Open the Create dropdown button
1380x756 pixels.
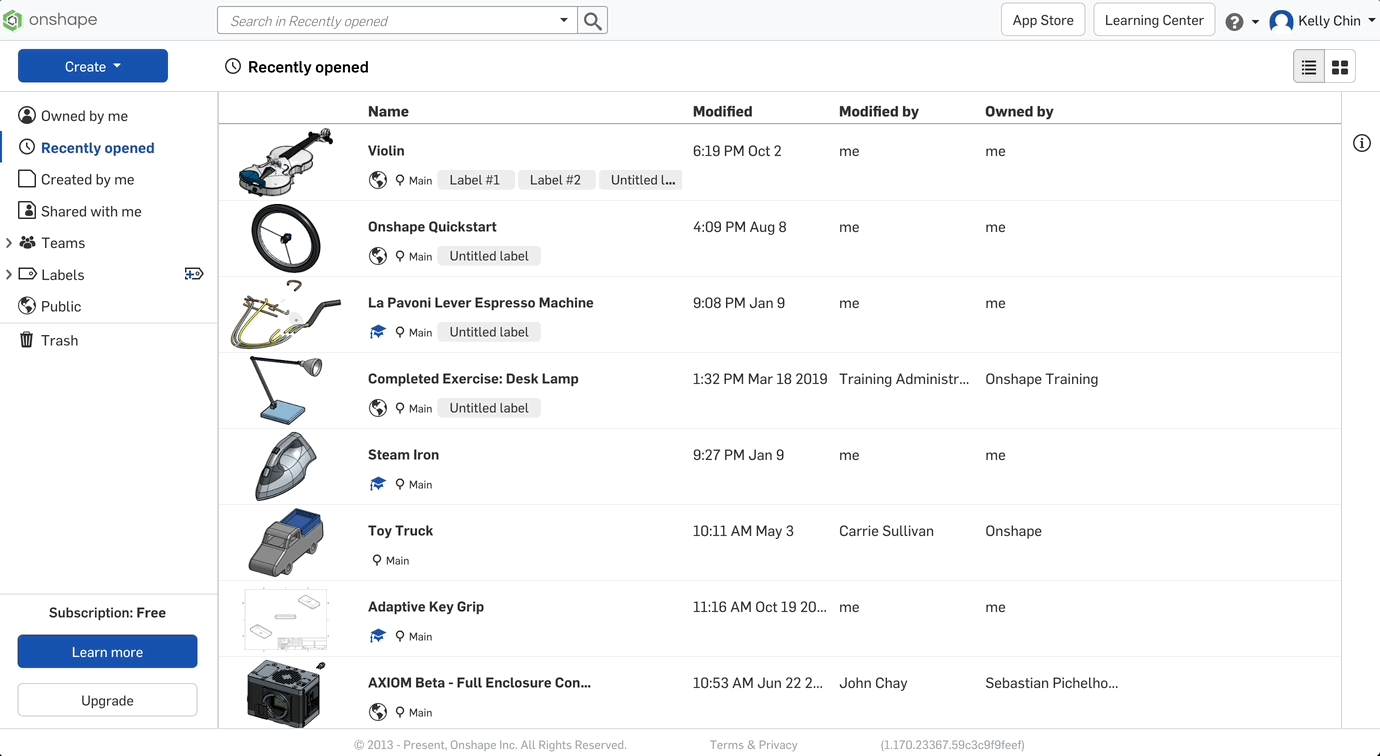point(93,66)
